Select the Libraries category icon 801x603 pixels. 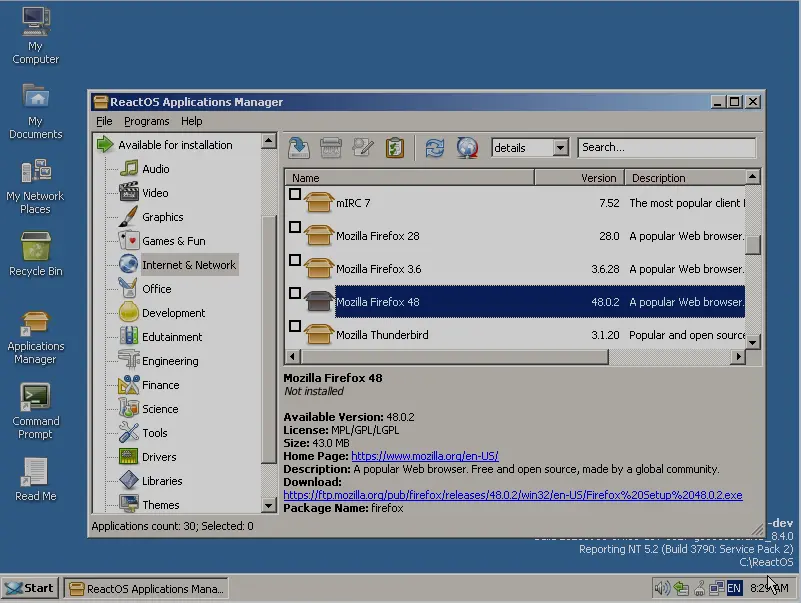pos(129,480)
